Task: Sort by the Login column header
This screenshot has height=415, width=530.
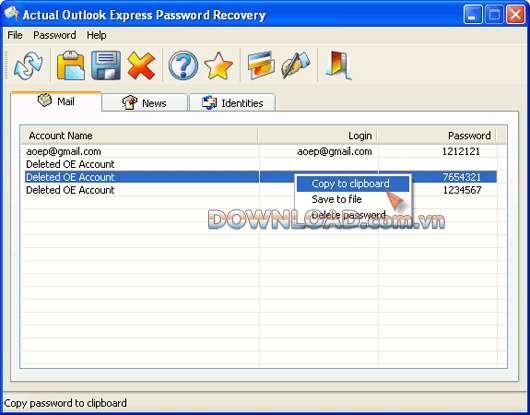Action: [x=318, y=136]
